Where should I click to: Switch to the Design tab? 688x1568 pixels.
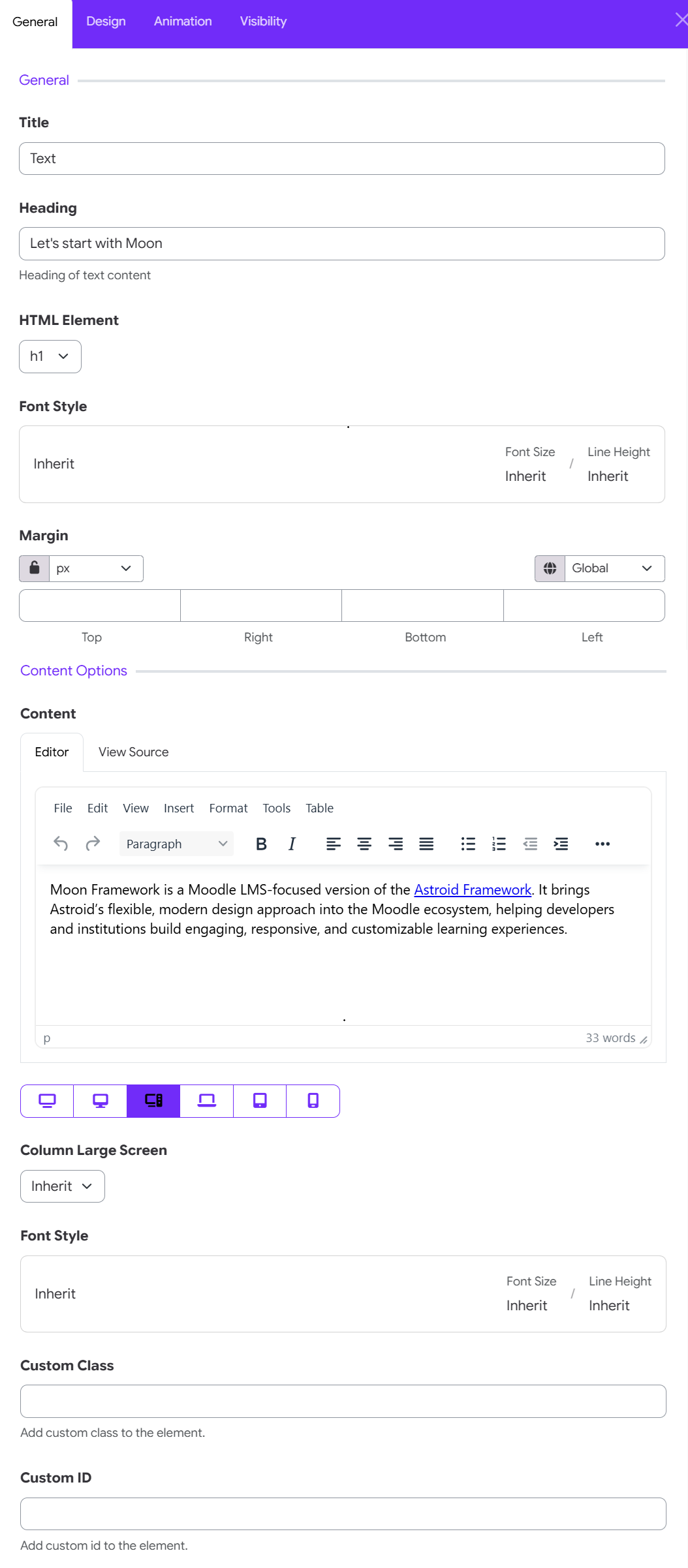coord(106,22)
